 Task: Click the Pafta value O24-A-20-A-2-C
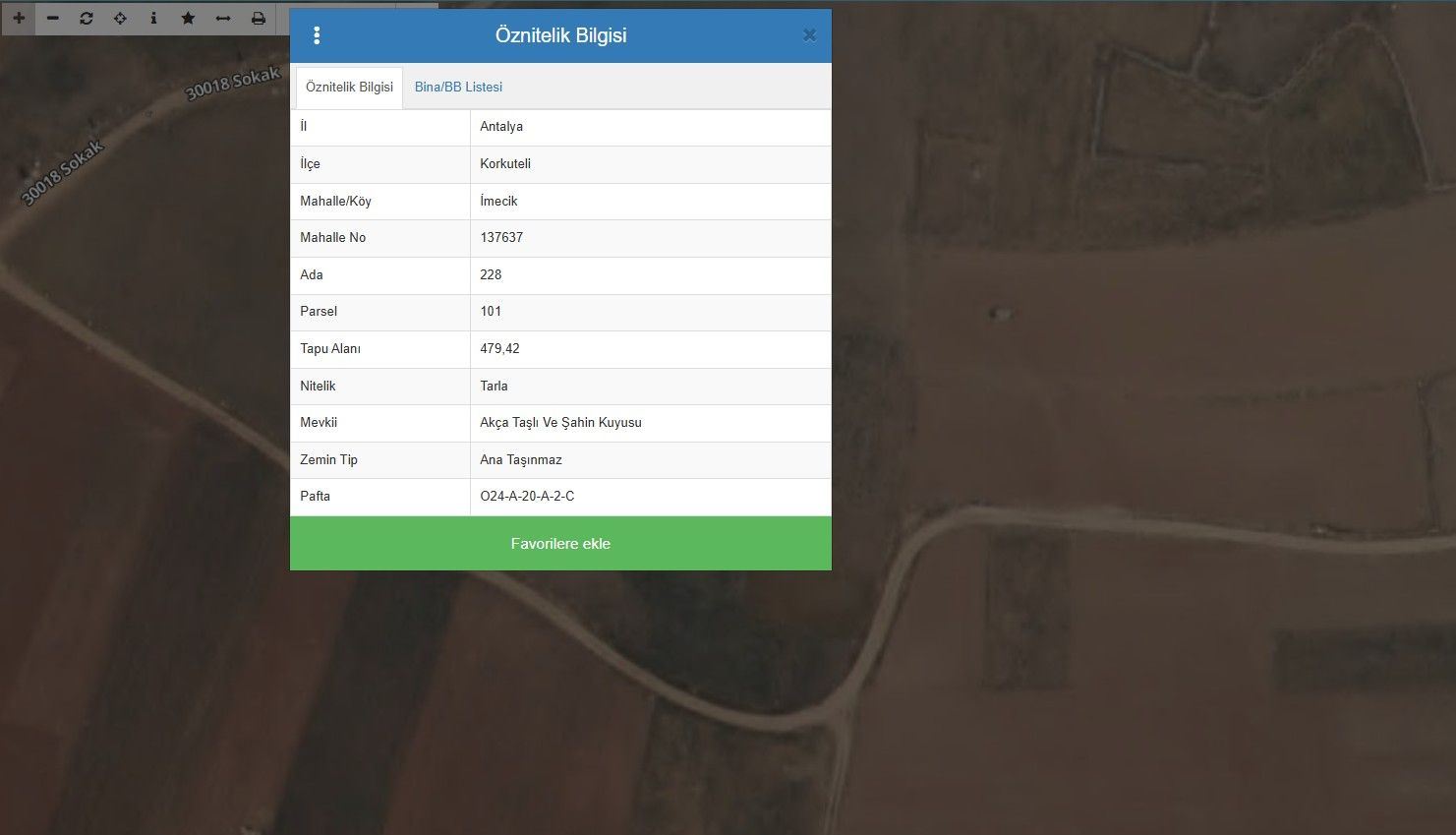tap(527, 497)
